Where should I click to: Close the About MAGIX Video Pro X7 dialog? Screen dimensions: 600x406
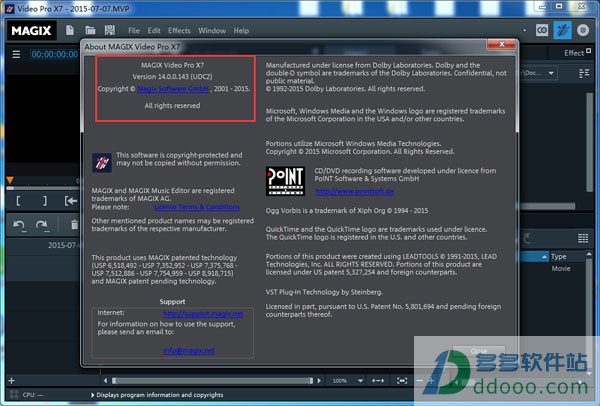[502, 44]
